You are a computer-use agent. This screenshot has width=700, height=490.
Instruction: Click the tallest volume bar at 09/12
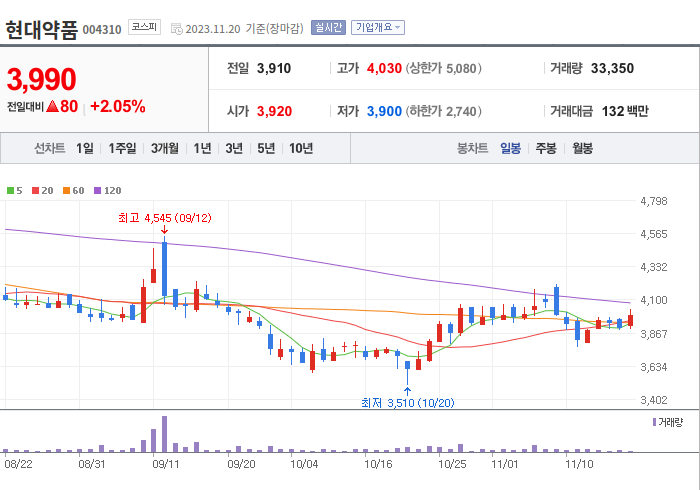[x=164, y=434]
